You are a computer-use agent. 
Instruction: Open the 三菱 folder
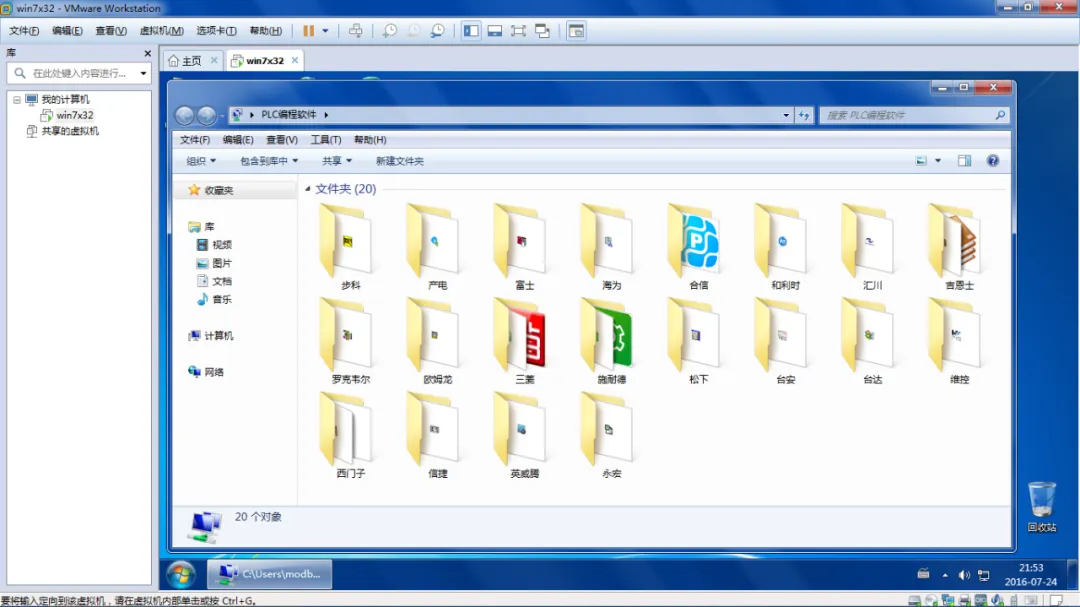[523, 341]
